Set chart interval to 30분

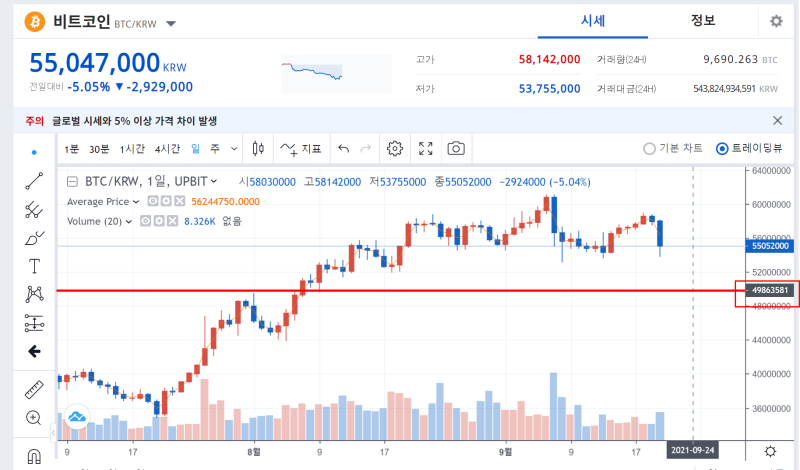(99, 149)
